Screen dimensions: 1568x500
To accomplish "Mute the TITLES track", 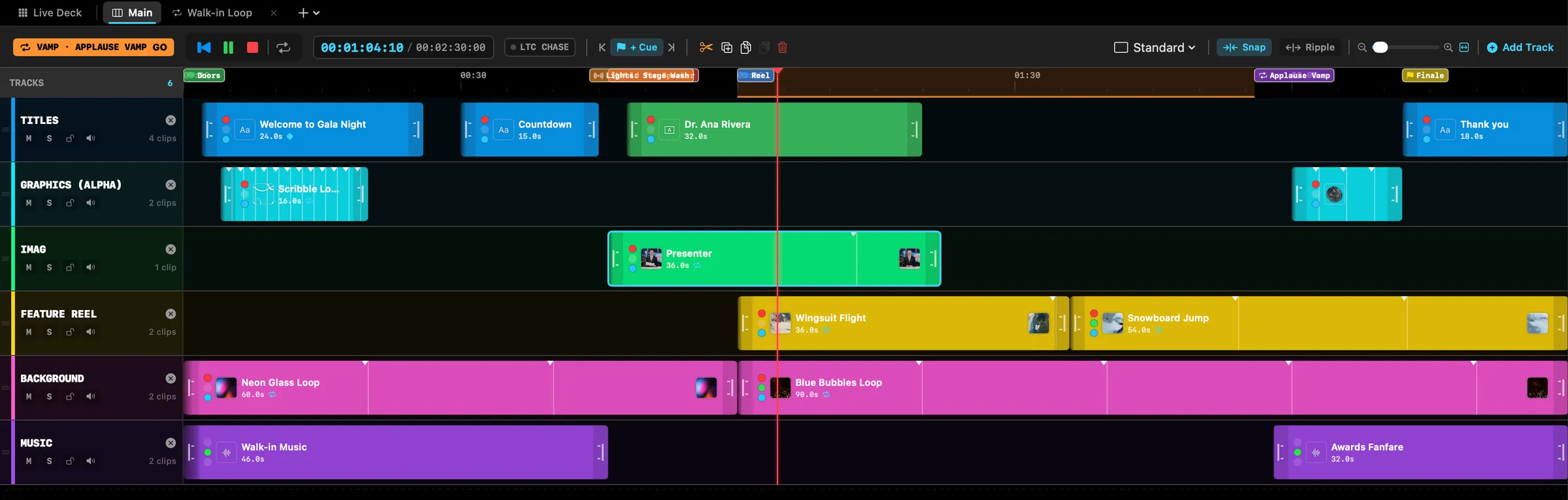I will click(x=29, y=138).
